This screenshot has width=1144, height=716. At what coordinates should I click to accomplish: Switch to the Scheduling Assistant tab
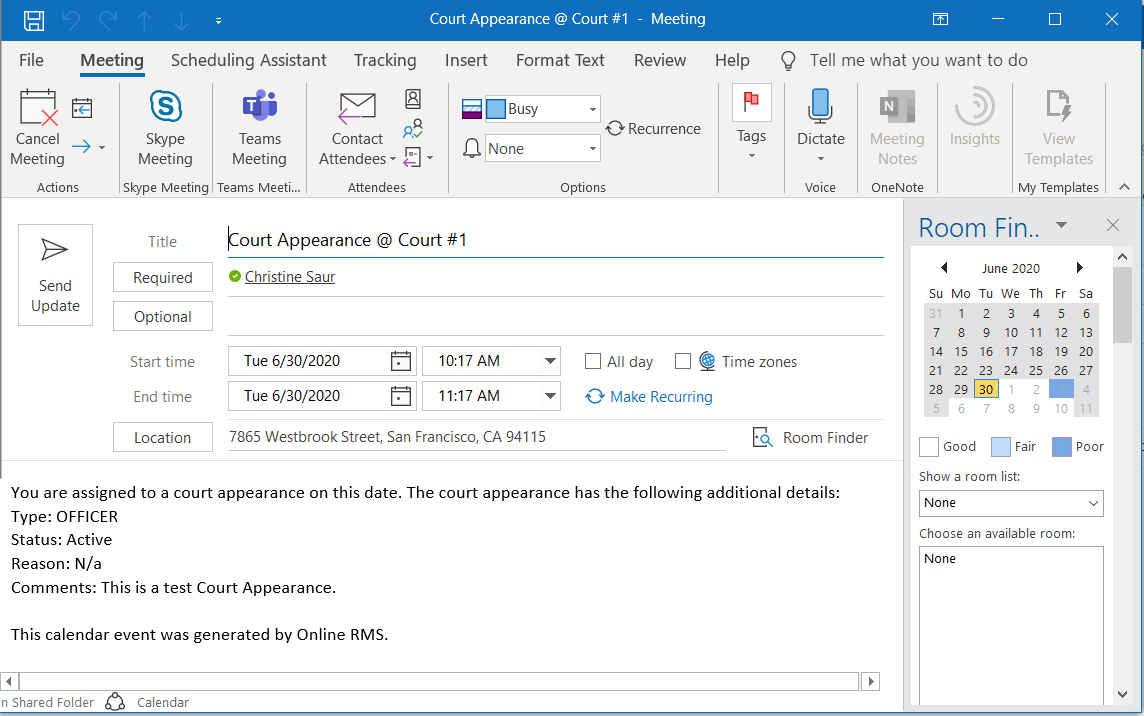coord(248,60)
